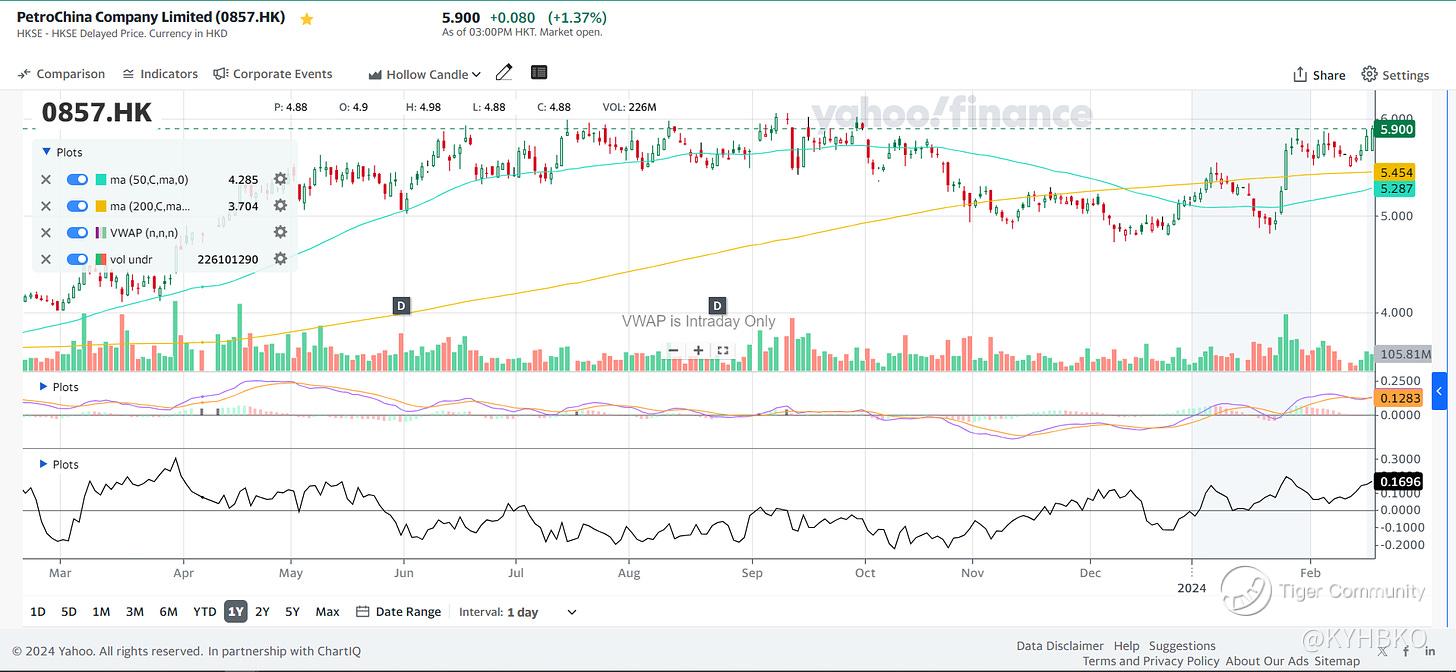Click the data table view icon
Viewport: 1456px width, 672px height.
[539, 73]
